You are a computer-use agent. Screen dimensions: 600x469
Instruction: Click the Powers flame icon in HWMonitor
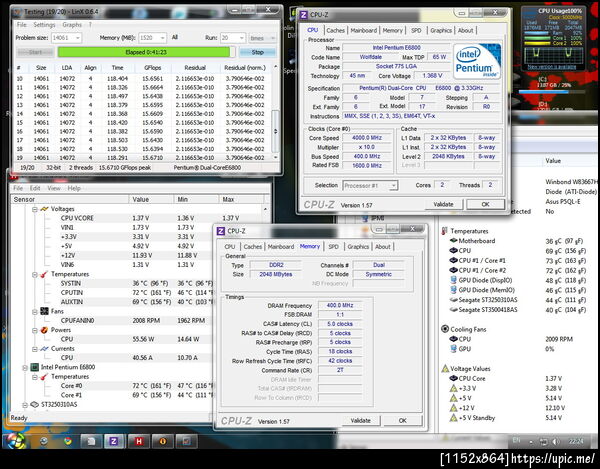tap(44, 330)
